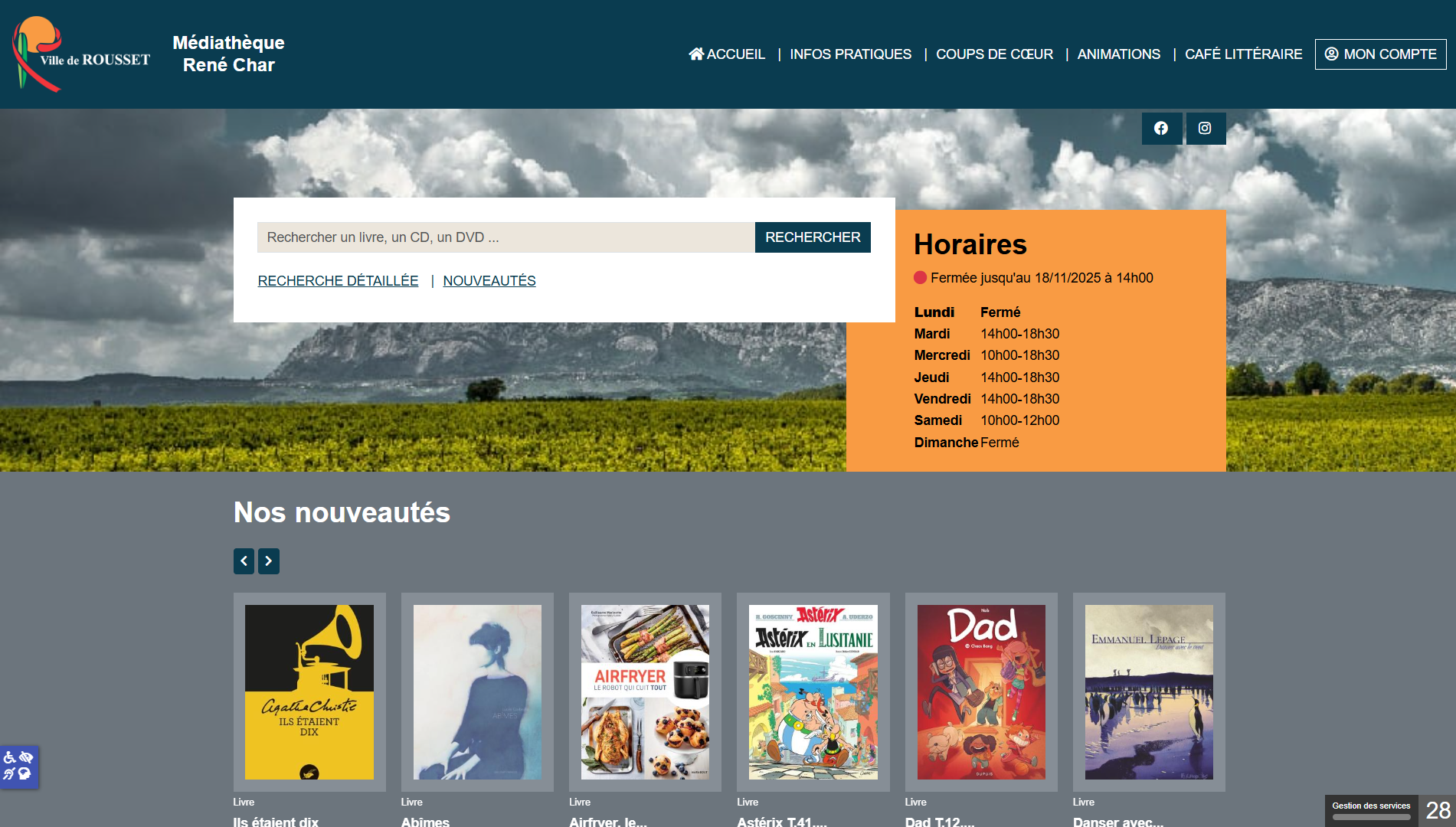
Task: Go to Coups de Cœur page
Action: click(994, 54)
